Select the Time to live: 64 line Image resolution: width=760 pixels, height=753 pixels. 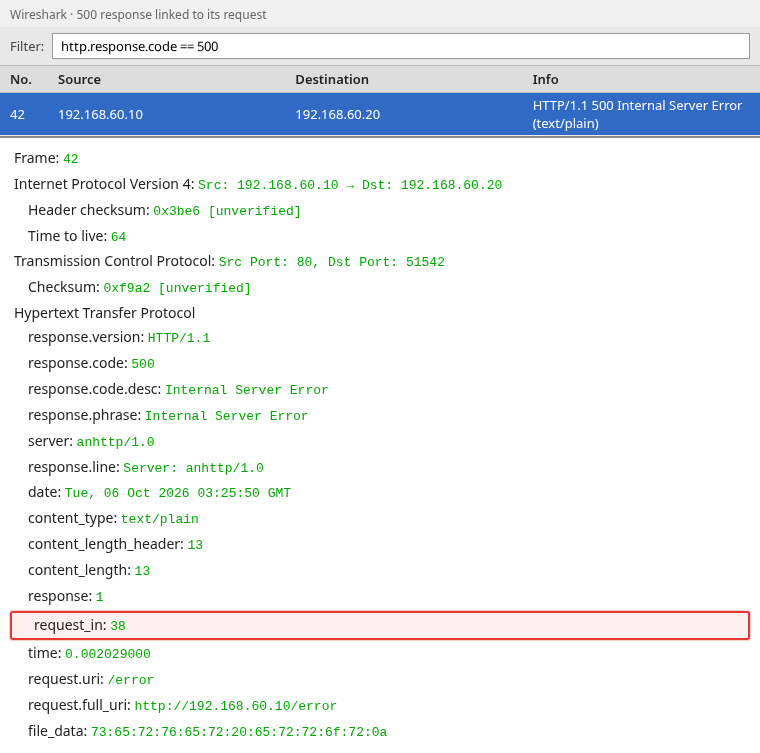77,236
